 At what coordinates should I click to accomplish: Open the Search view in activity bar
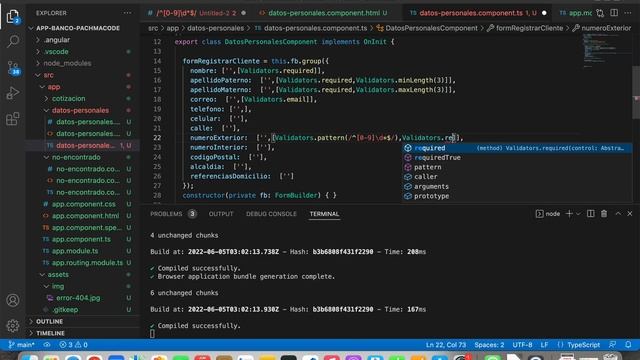[x=13, y=41]
